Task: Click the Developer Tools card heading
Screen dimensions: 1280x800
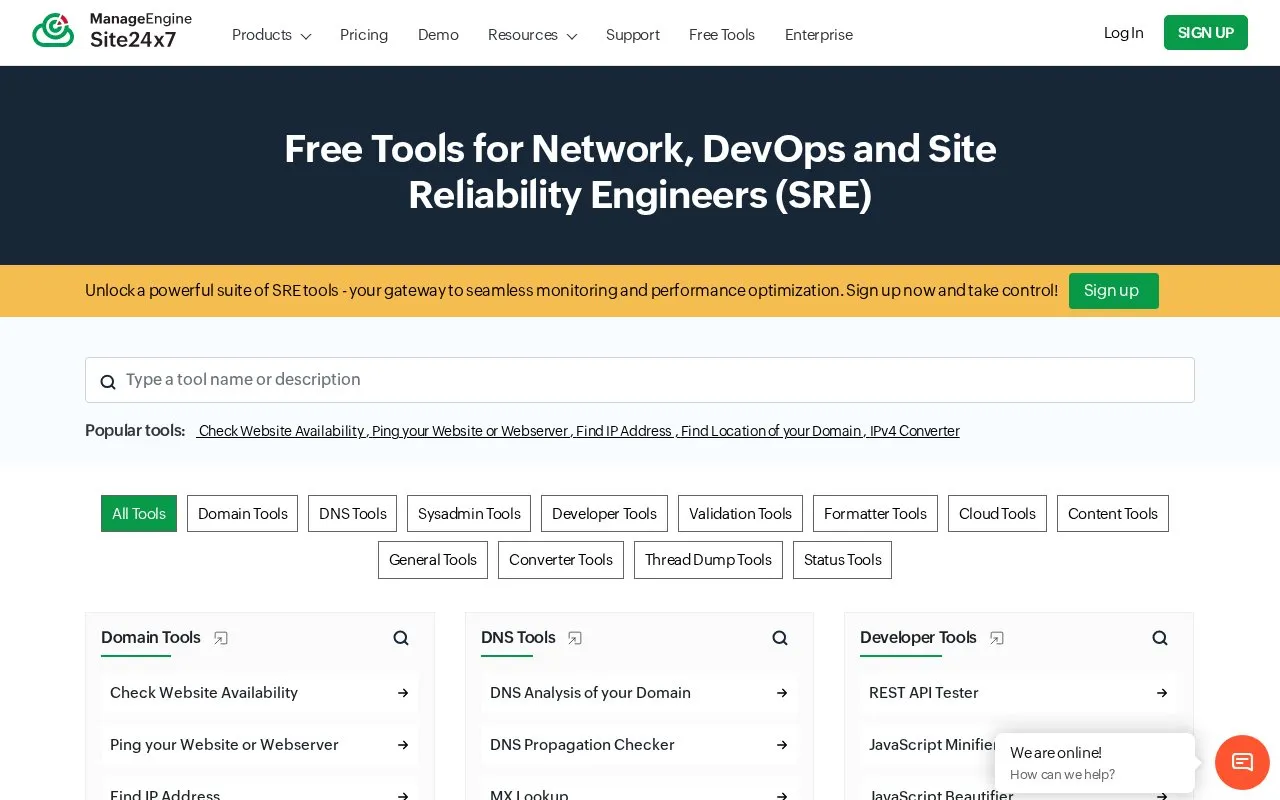Action: pyautogui.click(x=918, y=638)
